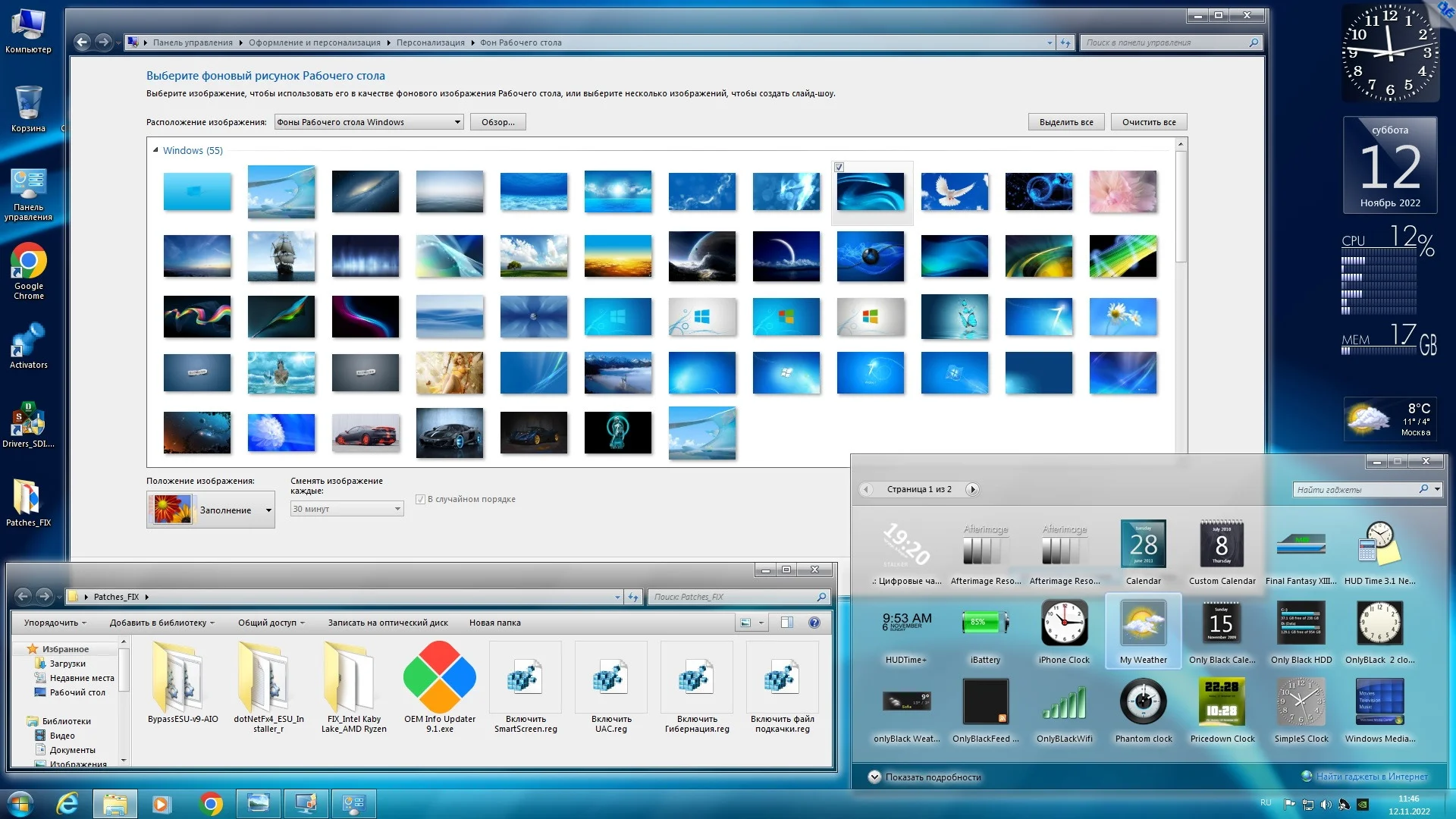This screenshot has height=819, width=1456.
Task: Uncheck the selected blue wave wallpaper checkbox
Action: tap(839, 167)
